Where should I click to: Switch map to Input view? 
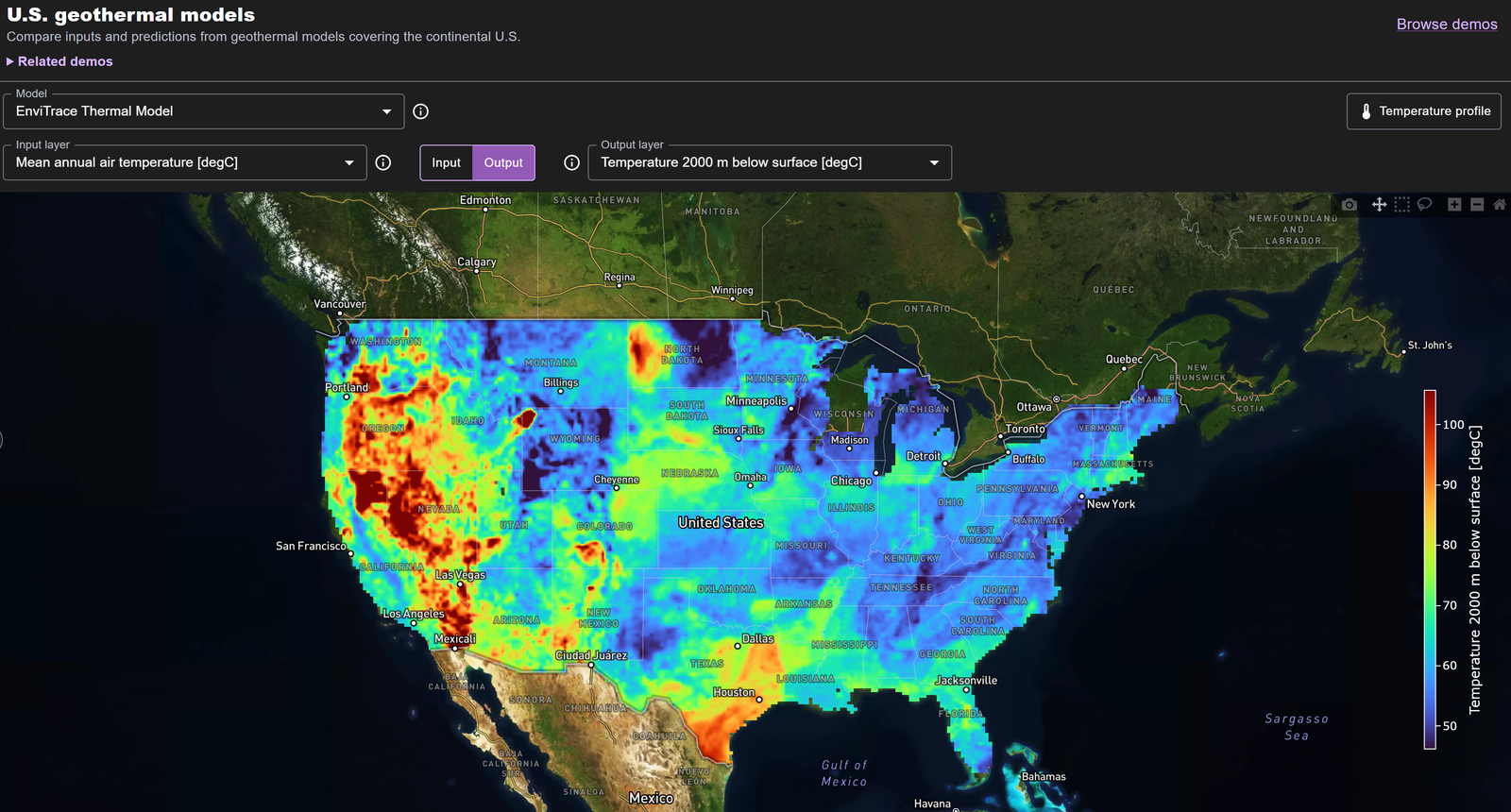[x=446, y=162]
